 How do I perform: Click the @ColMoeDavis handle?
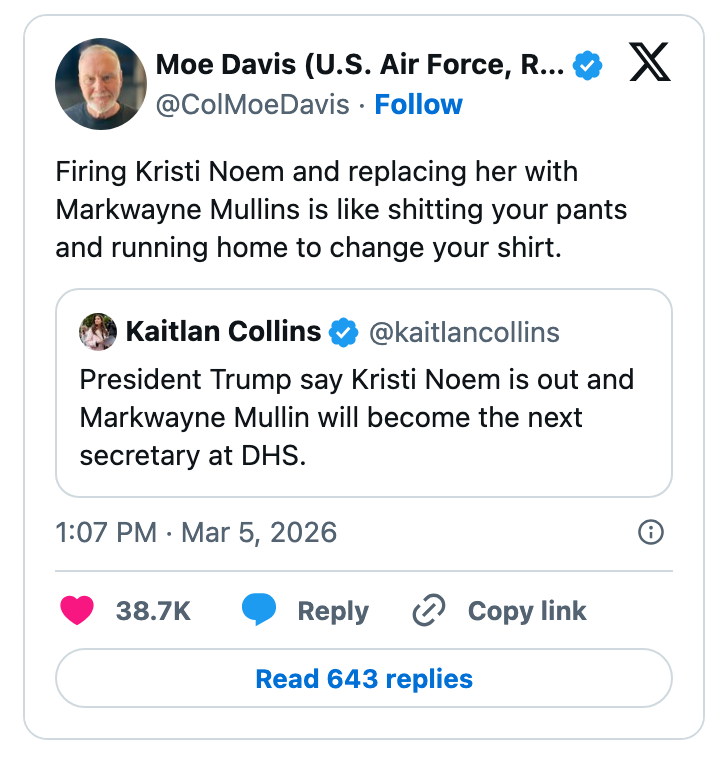click(253, 104)
